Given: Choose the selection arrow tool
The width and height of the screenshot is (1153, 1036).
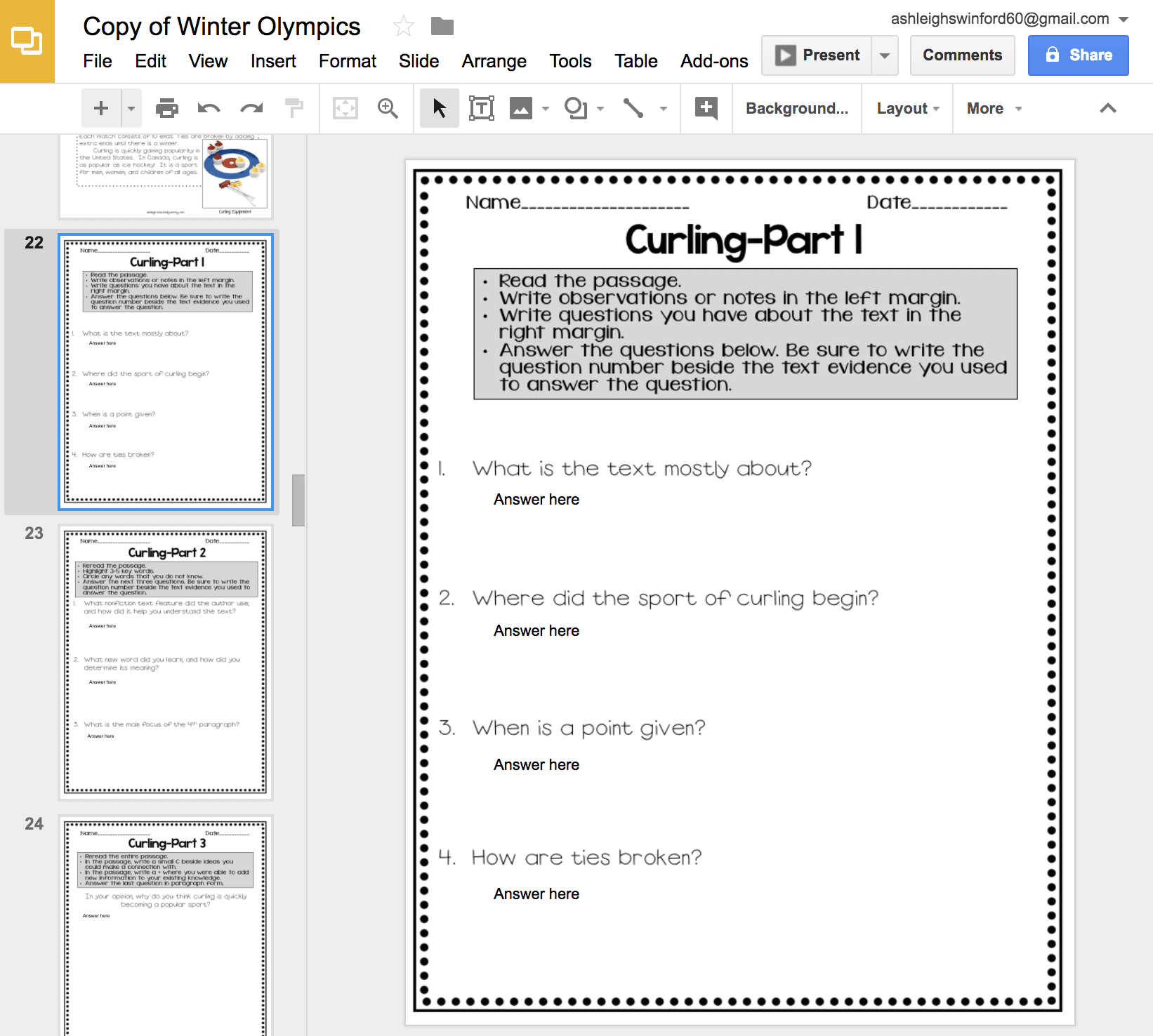Looking at the screenshot, I should click(438, 108).
